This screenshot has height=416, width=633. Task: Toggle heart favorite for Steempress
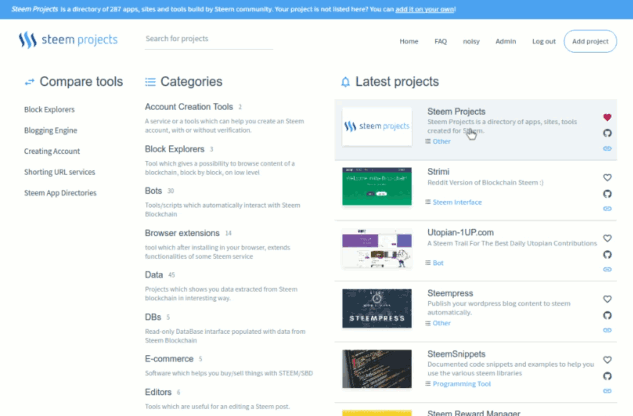[607, 299]
